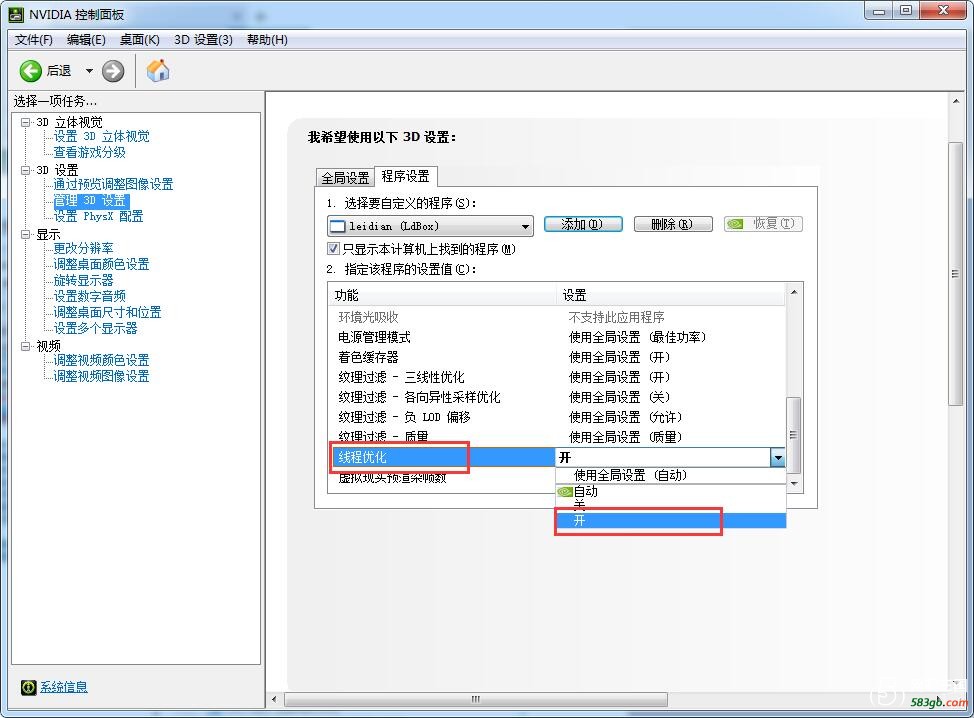974x718 pixels.
Task: Click the settings list scrollbar thumb
Action: [793, 435]
